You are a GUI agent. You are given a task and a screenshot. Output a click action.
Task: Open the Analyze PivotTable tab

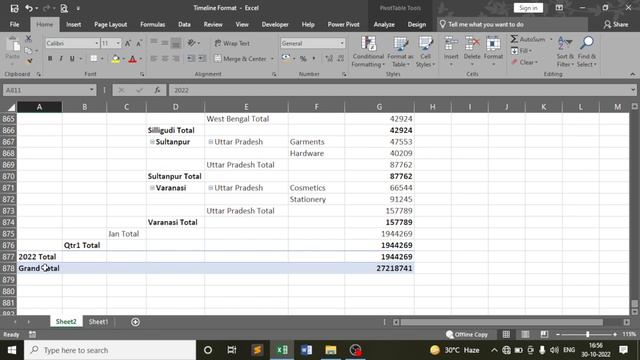coord(384,24)
